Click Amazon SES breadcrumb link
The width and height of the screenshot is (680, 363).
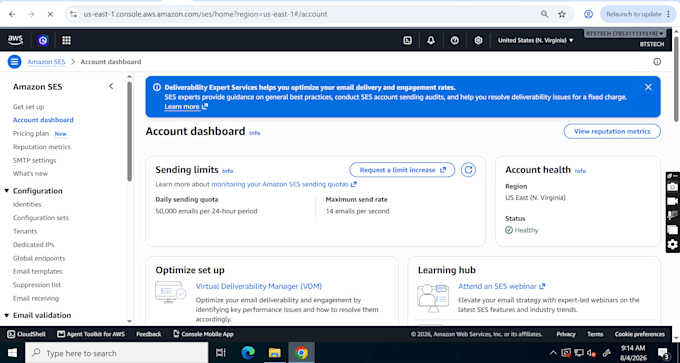pos(46,62)
